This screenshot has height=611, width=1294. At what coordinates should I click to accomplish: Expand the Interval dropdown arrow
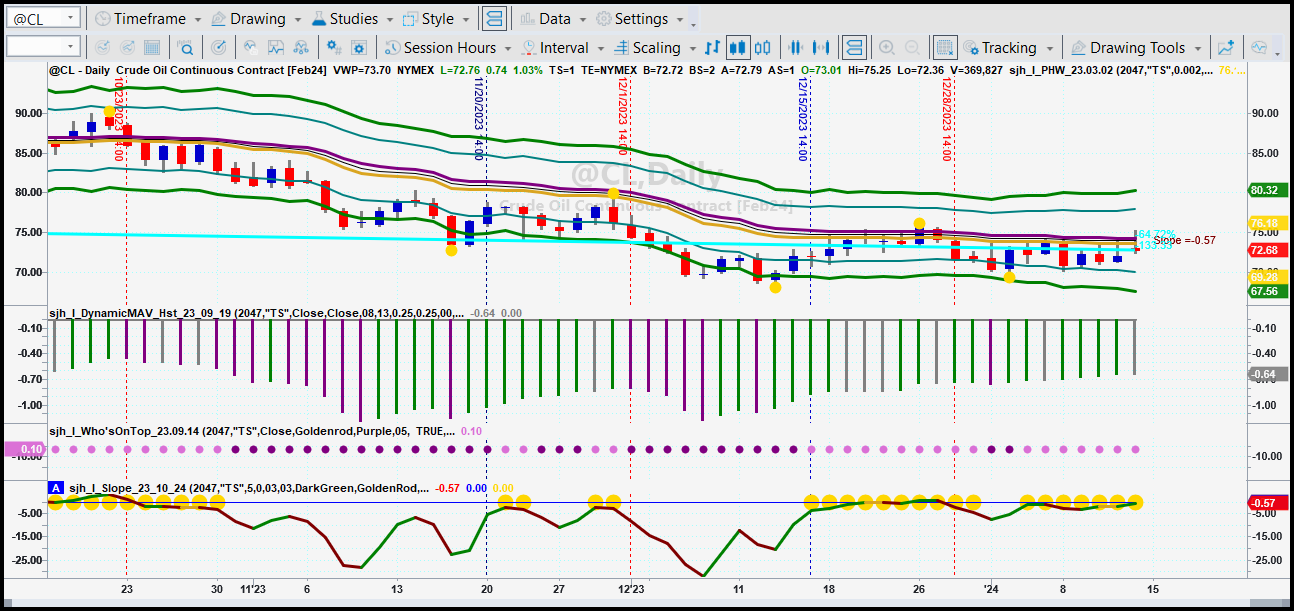point(600,47)
